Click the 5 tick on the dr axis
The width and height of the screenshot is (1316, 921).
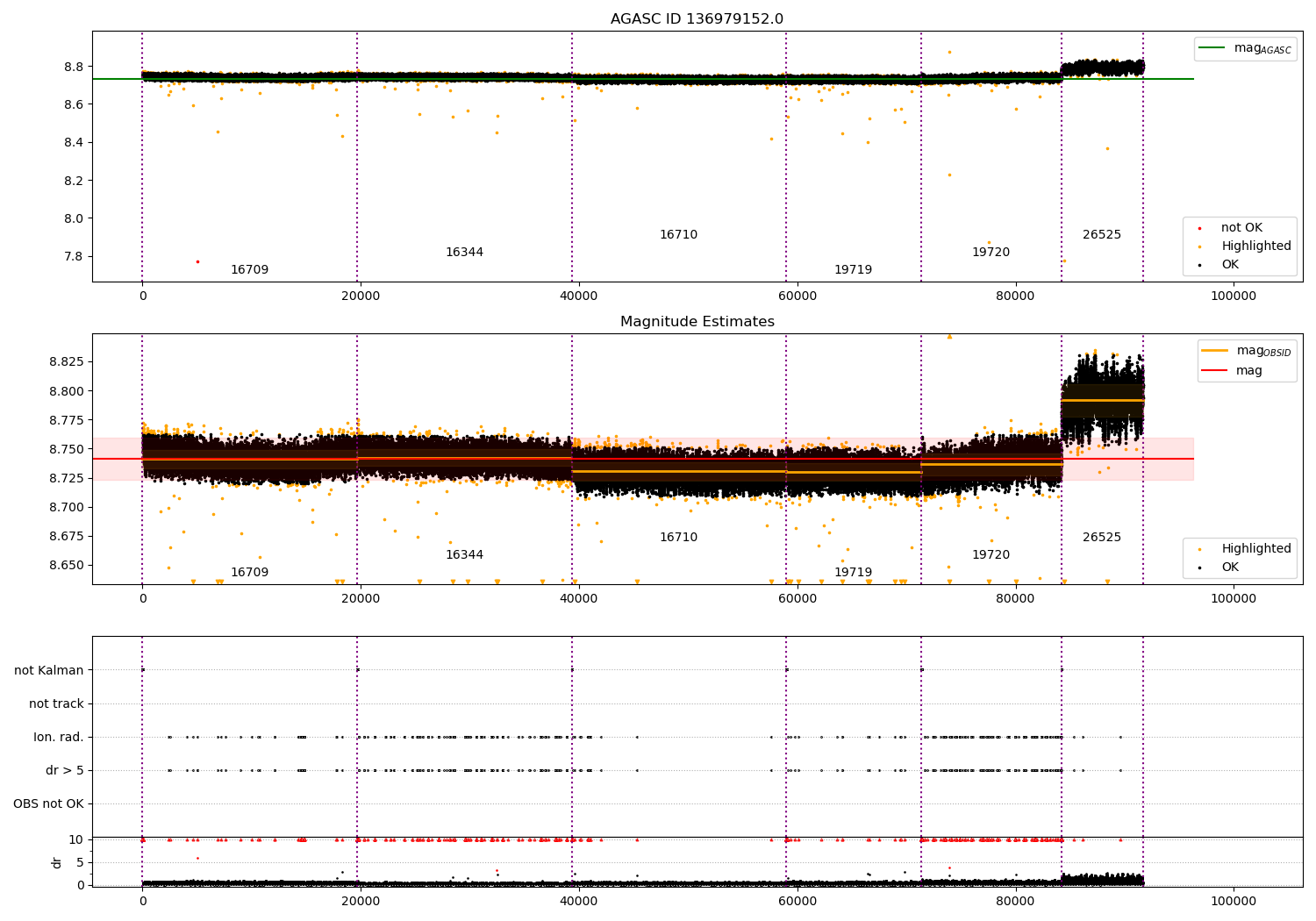[80, 863]
